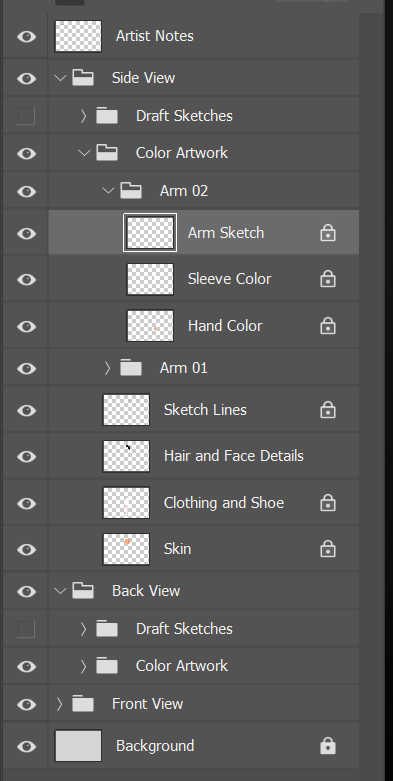393x781 pixels.
Task: Select the layer named "Hair and Face Details"
Action: 234,456
